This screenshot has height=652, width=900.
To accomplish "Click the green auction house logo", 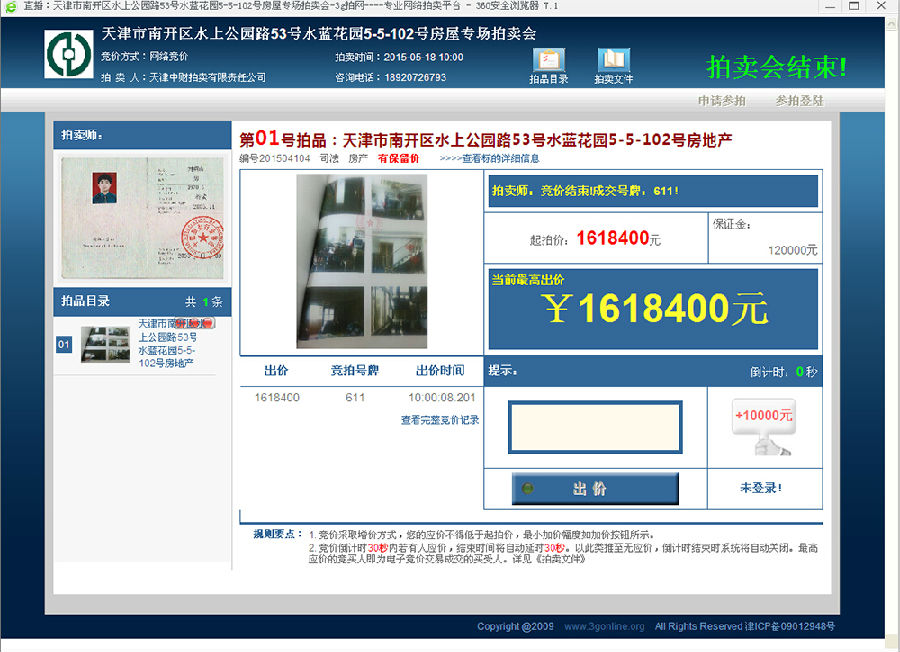I will pyautogui.click(x=68, y=55).
